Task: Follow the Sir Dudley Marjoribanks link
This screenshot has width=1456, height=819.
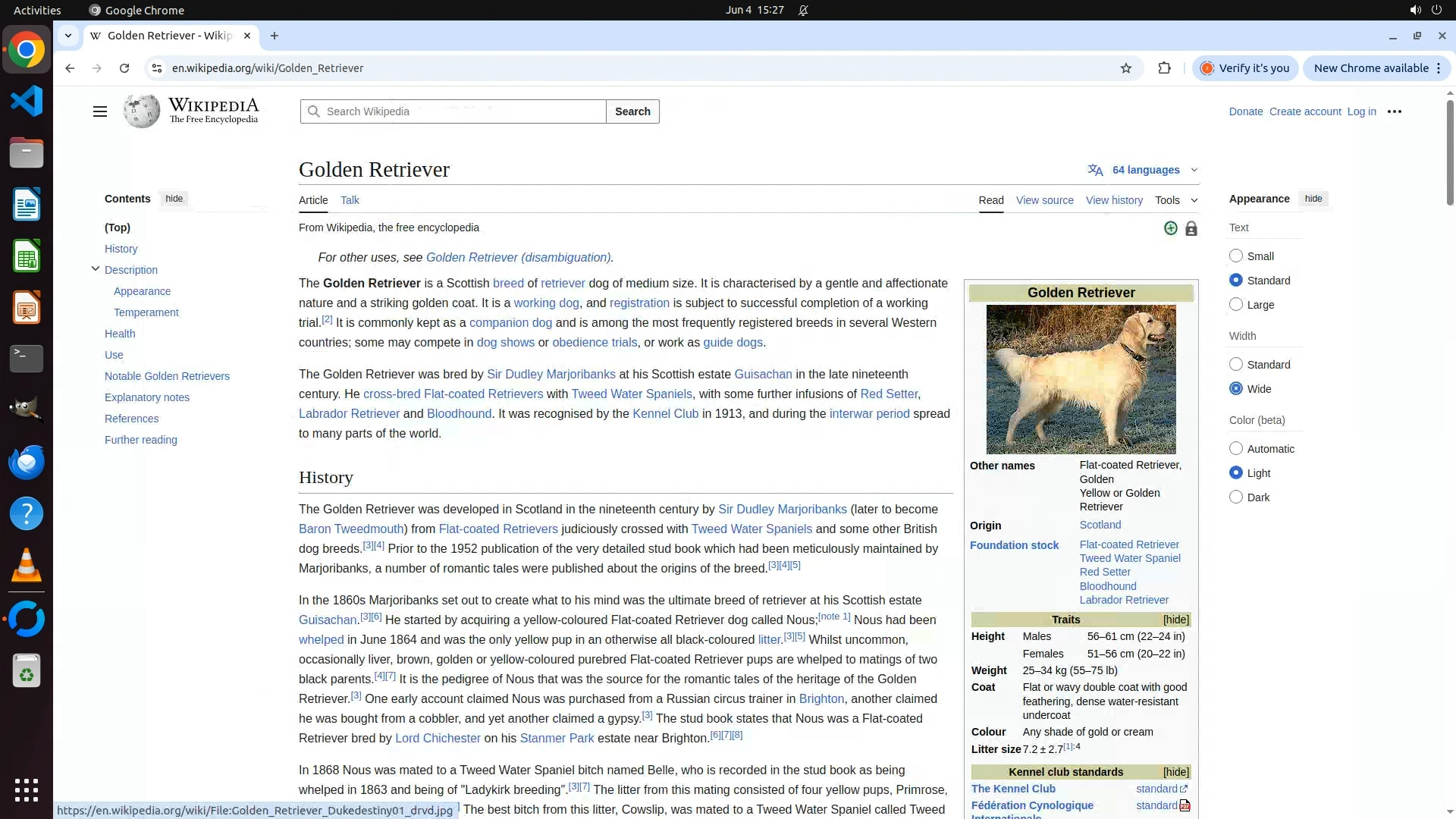Action: click(551, 375)
